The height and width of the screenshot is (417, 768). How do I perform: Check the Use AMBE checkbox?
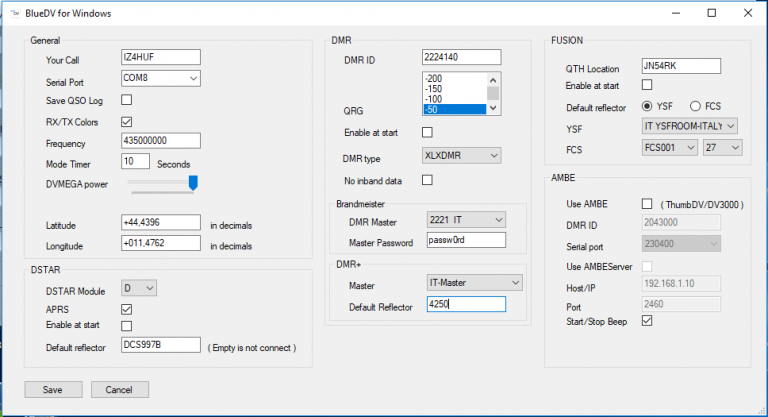(x=647, y=203)
